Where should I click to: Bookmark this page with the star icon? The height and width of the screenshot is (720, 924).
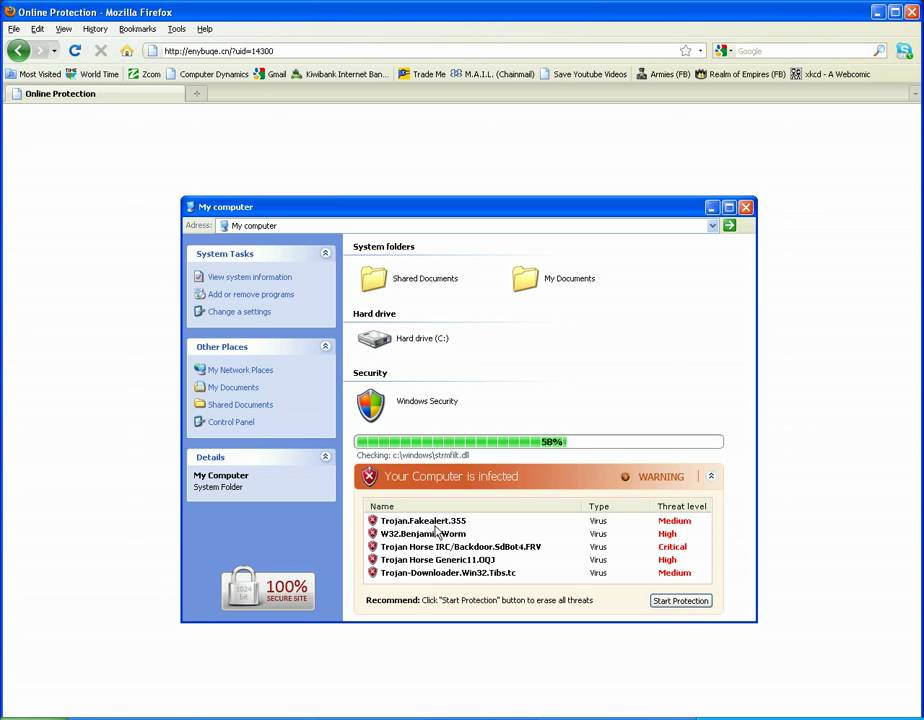pos(685,51)
